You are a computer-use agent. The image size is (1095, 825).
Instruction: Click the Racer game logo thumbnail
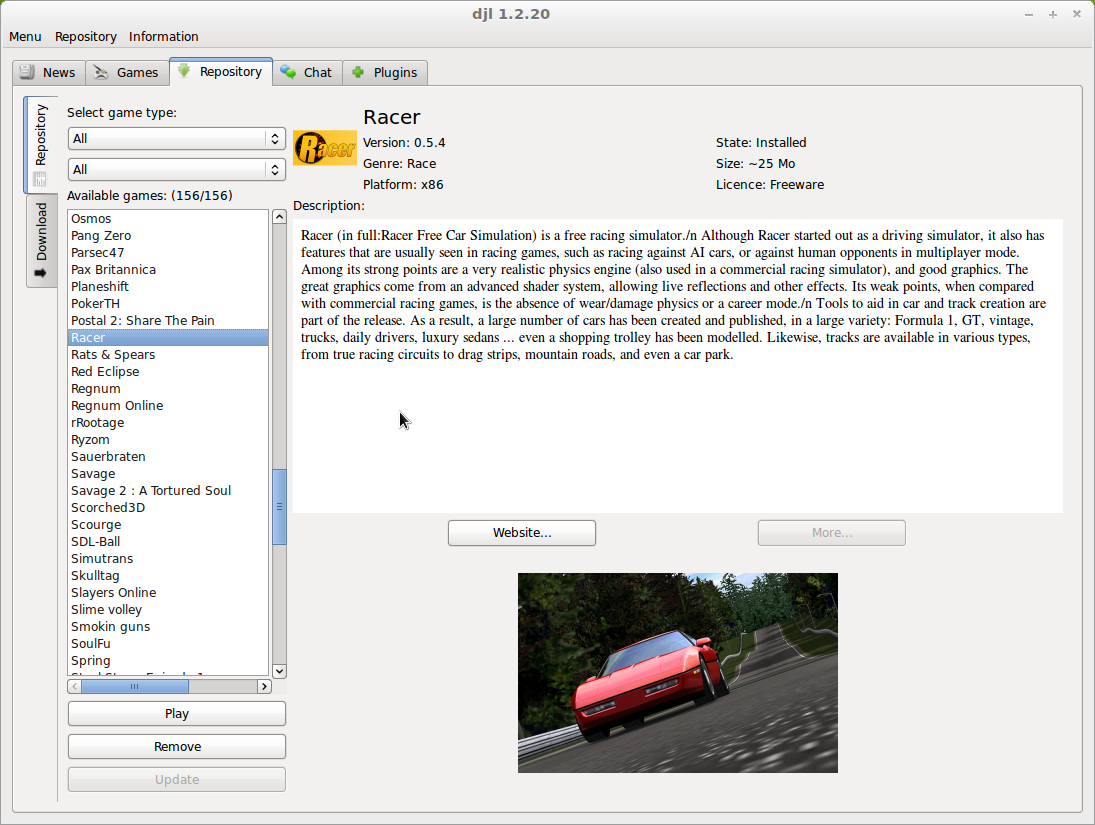pyautogui.click(x=324, y=147)
